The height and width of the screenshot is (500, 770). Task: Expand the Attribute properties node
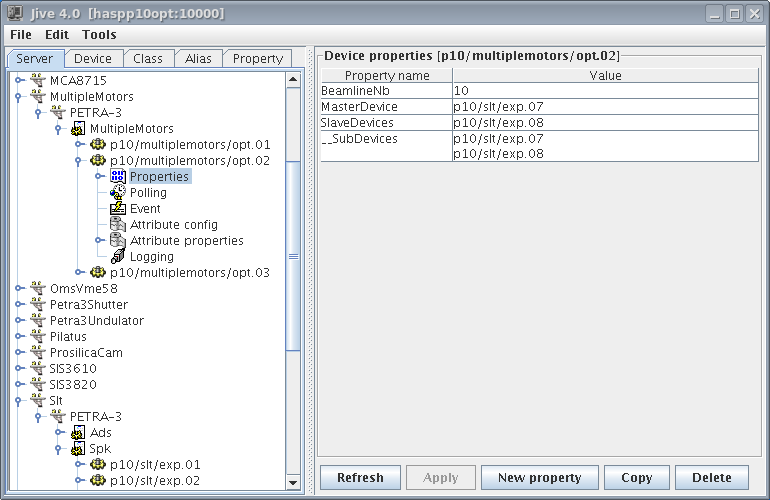(x=99, y=240)
